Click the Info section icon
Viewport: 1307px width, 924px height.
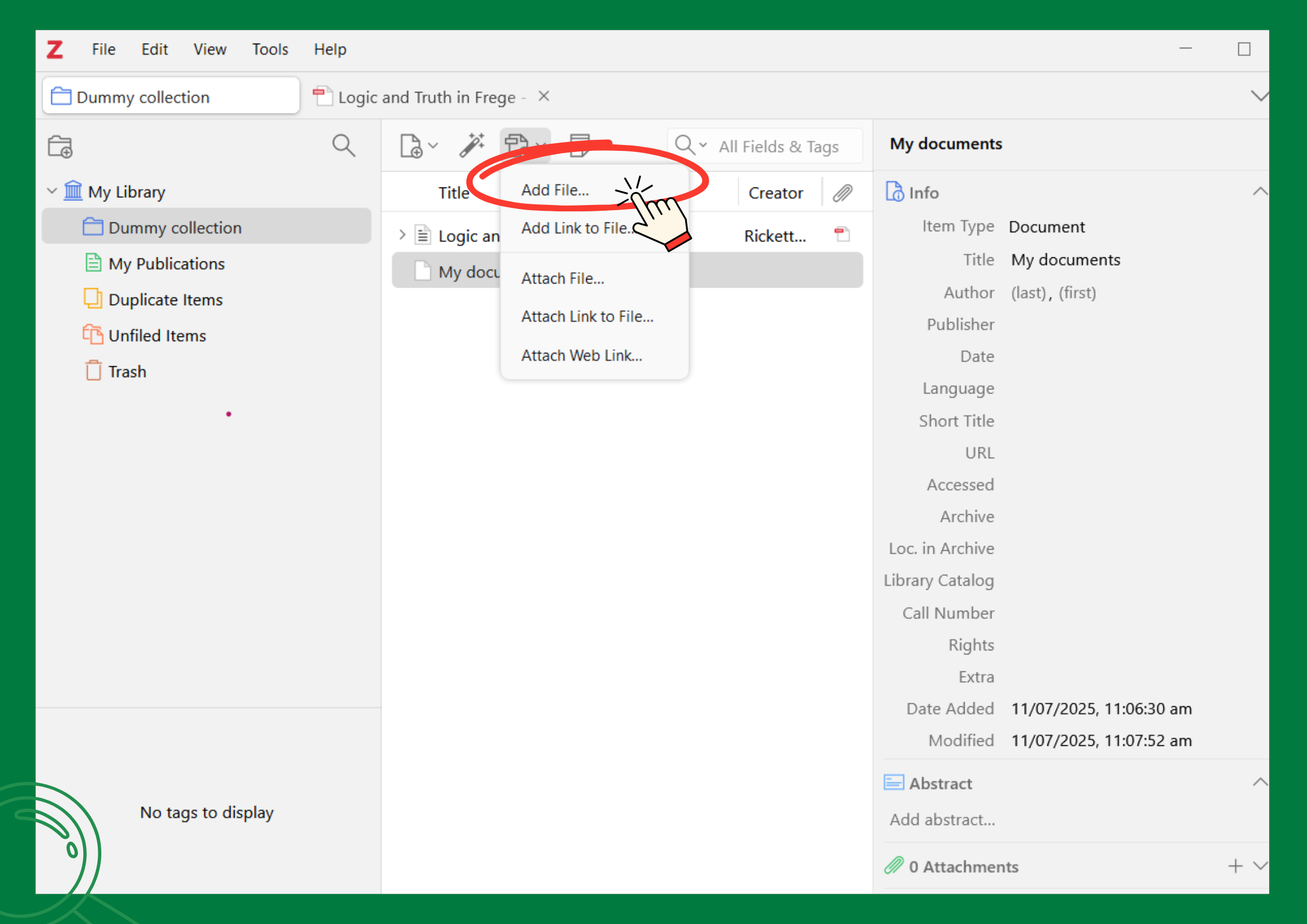click(x=894, y=192)
